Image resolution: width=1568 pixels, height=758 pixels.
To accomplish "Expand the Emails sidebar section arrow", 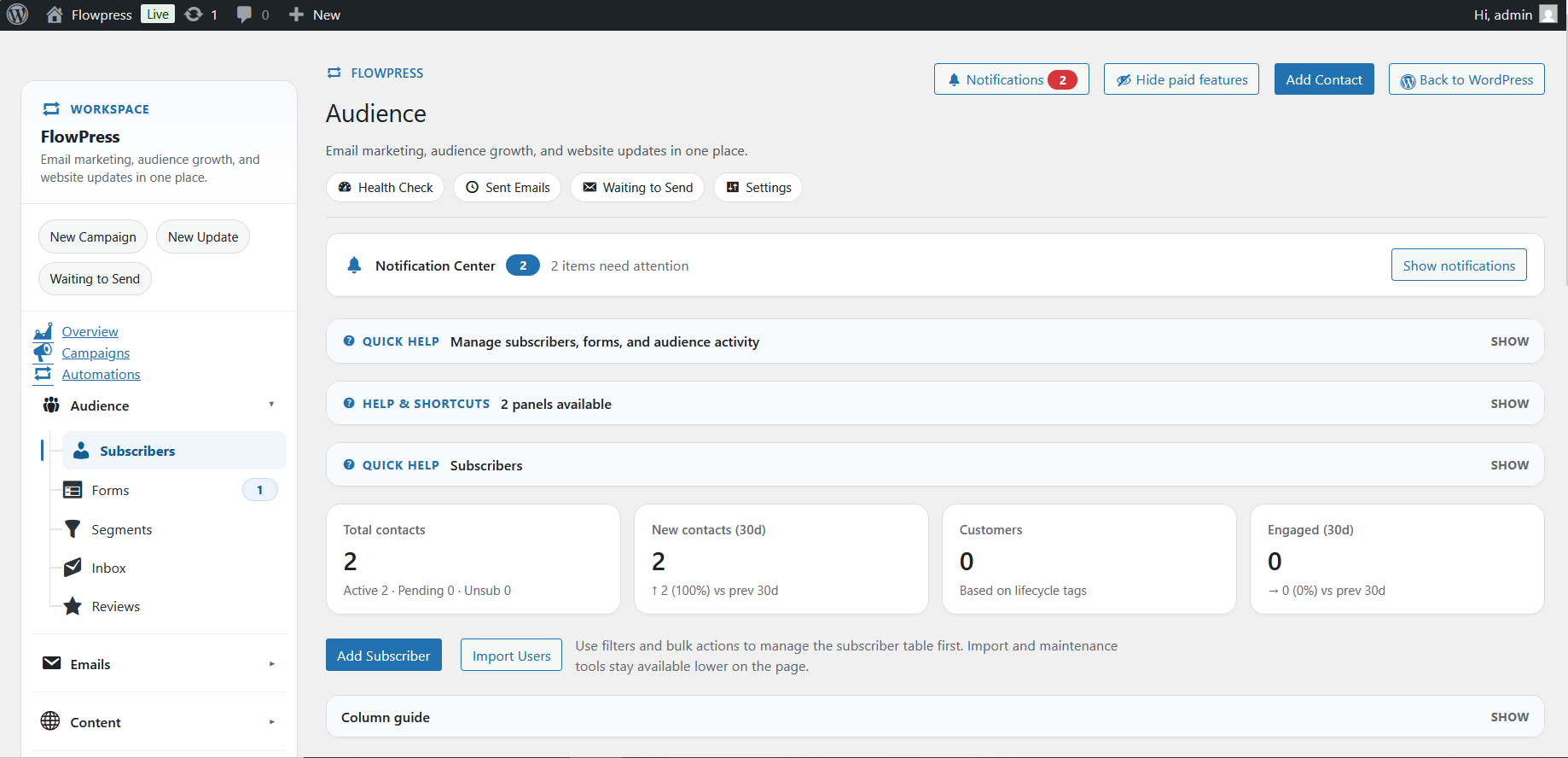I will [271, 663].
